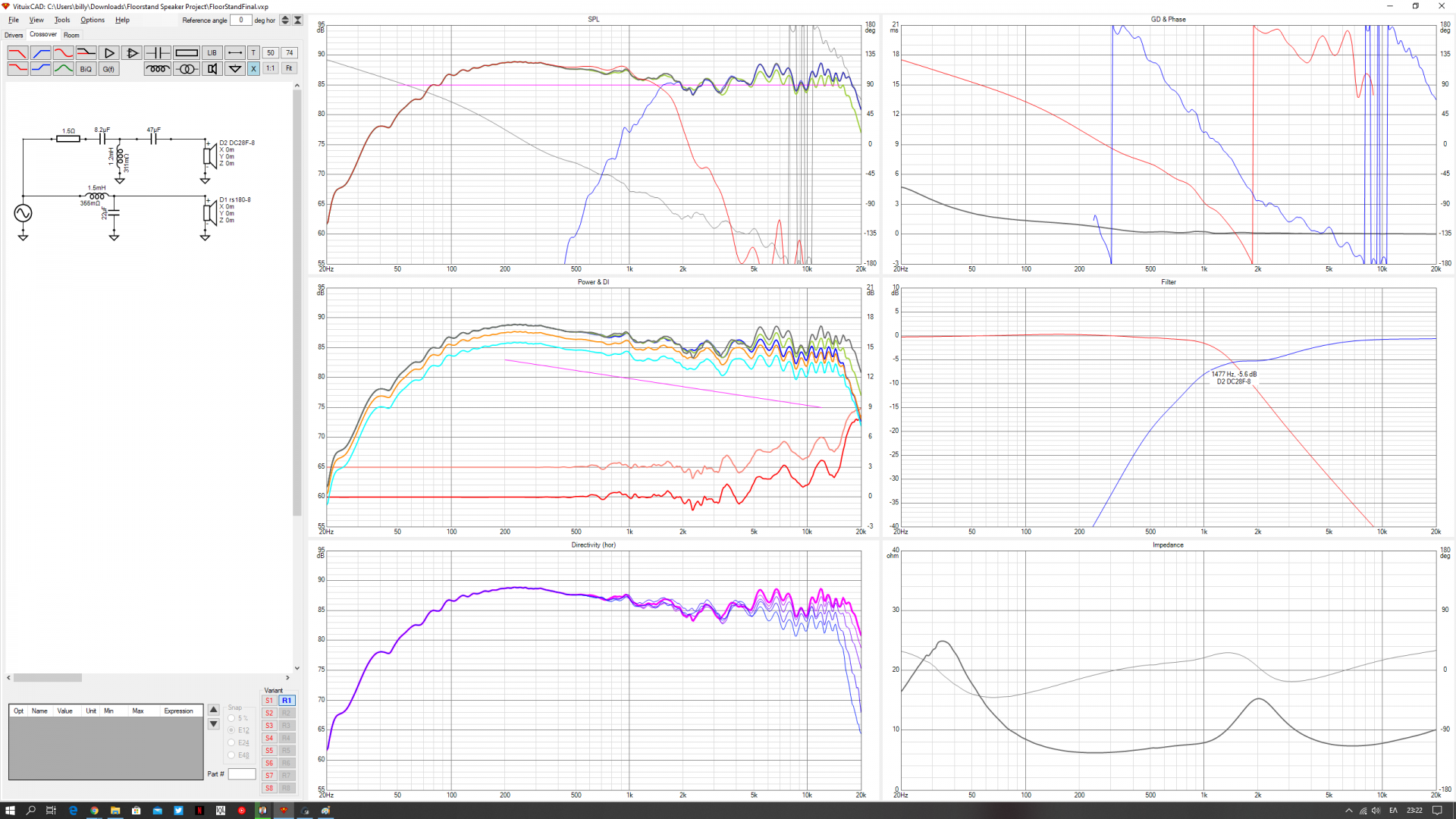Switch to the Room tab
The height and width of the screenshot is (819, 1456).
71,35
